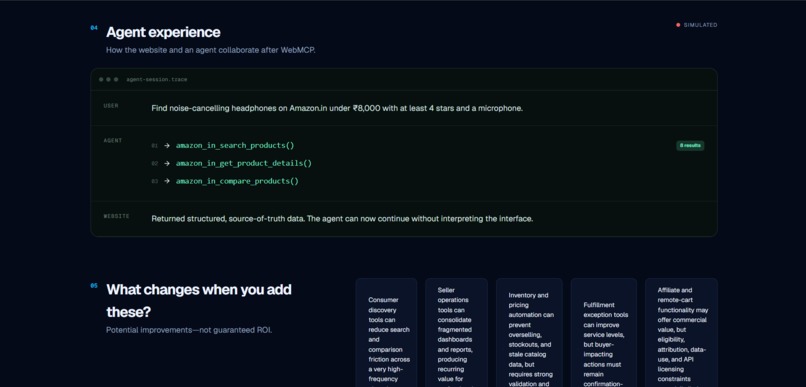This screenshot has height=387, width=806.
Task: Click the red dot next to SIMULATED
Action: point(678,25)
